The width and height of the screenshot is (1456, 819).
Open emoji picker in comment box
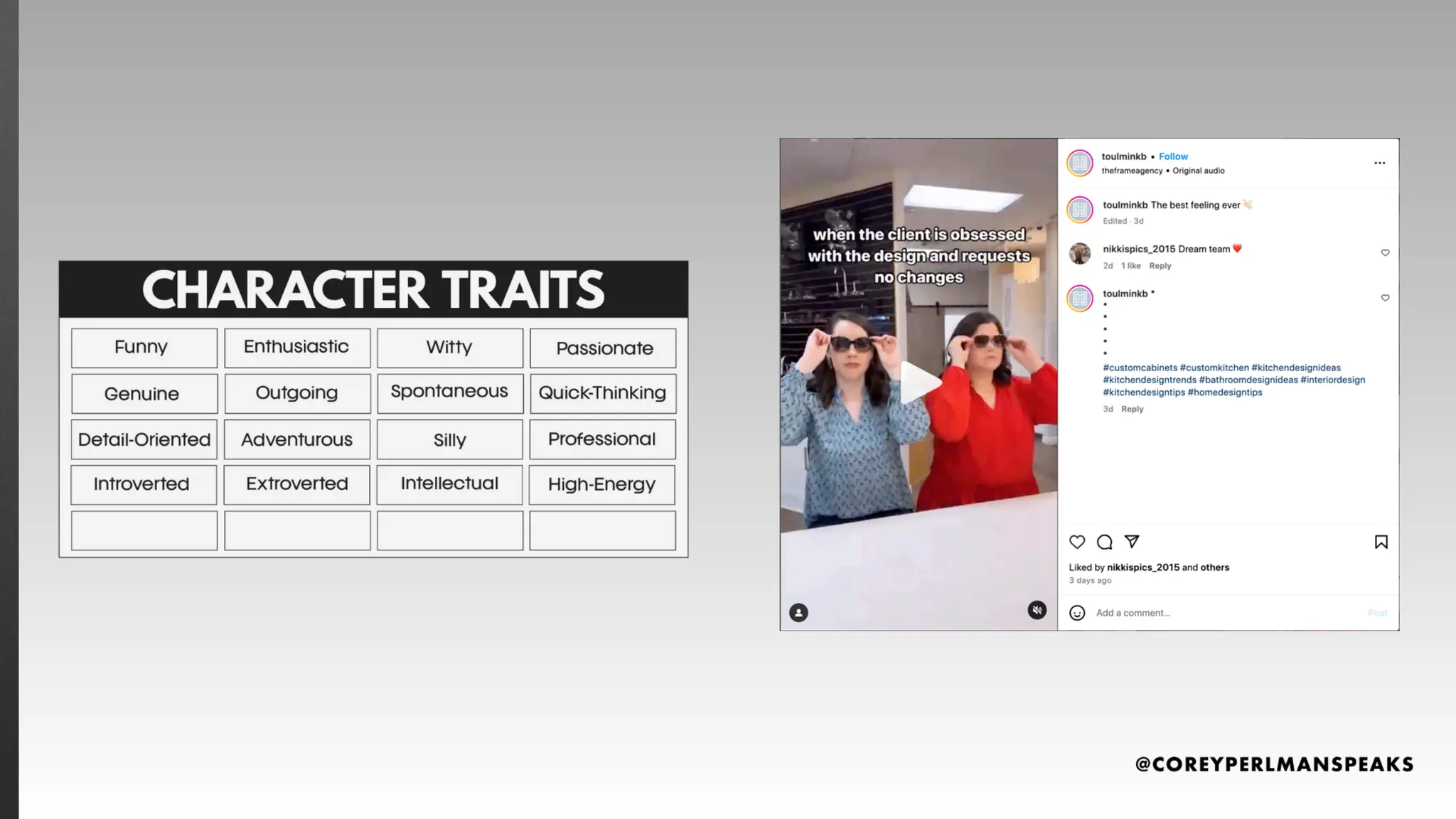click(1077, 613)
